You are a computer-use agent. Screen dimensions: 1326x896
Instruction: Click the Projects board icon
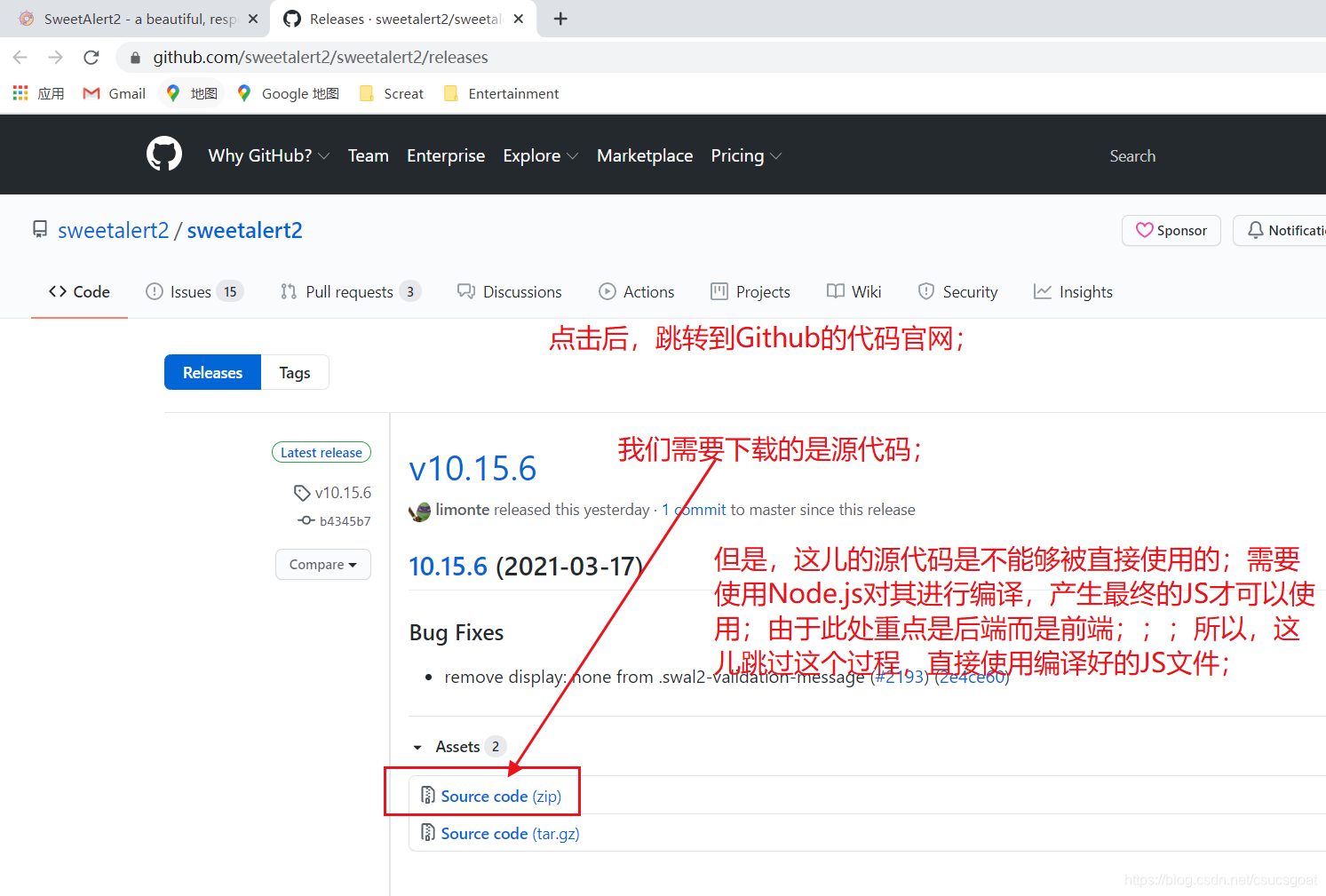point(718,291)
